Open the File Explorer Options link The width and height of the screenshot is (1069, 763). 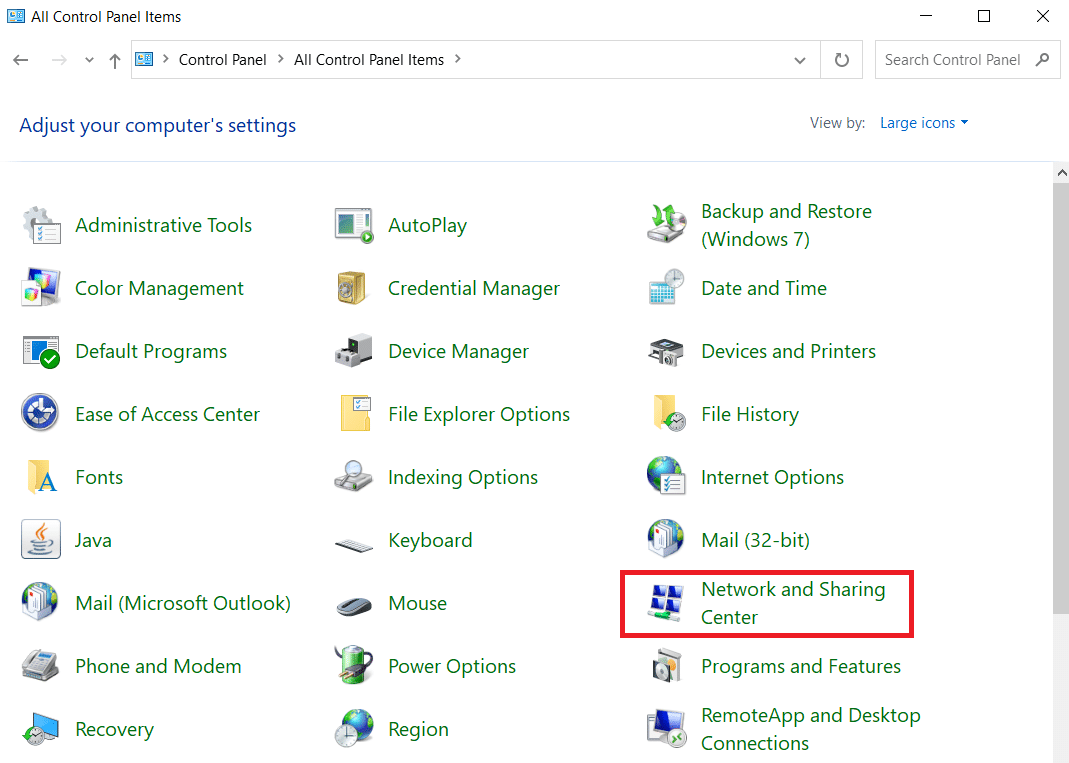point(478,415)
